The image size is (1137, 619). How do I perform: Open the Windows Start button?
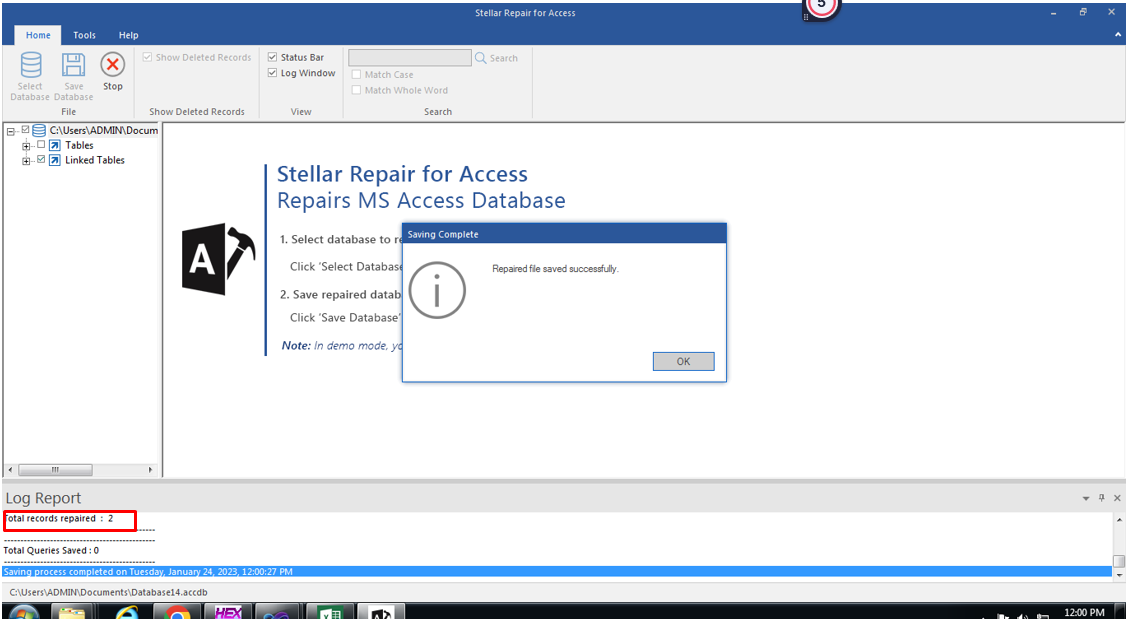pos(23,612)
